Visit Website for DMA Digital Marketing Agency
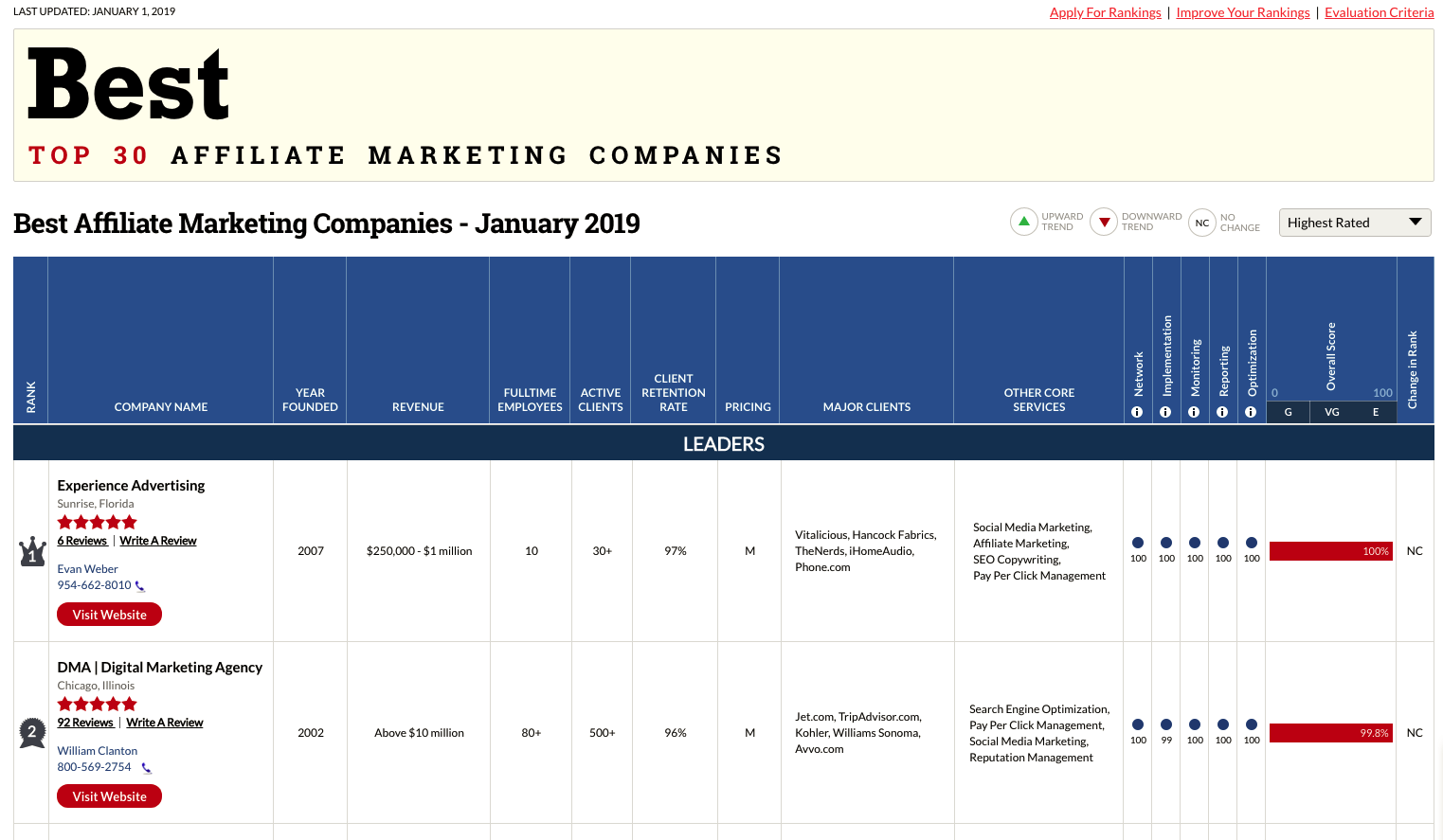 (110, 796)
